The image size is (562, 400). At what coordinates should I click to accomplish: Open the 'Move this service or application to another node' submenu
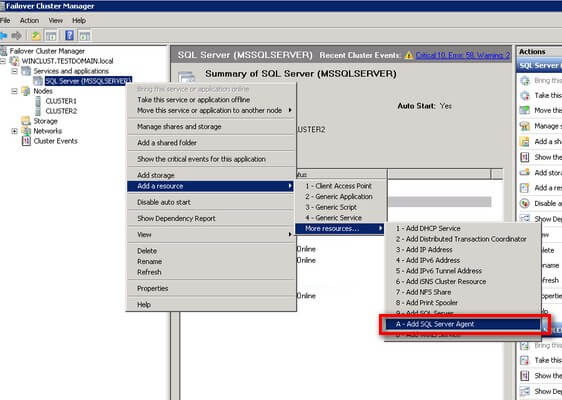tap(211, 110)
